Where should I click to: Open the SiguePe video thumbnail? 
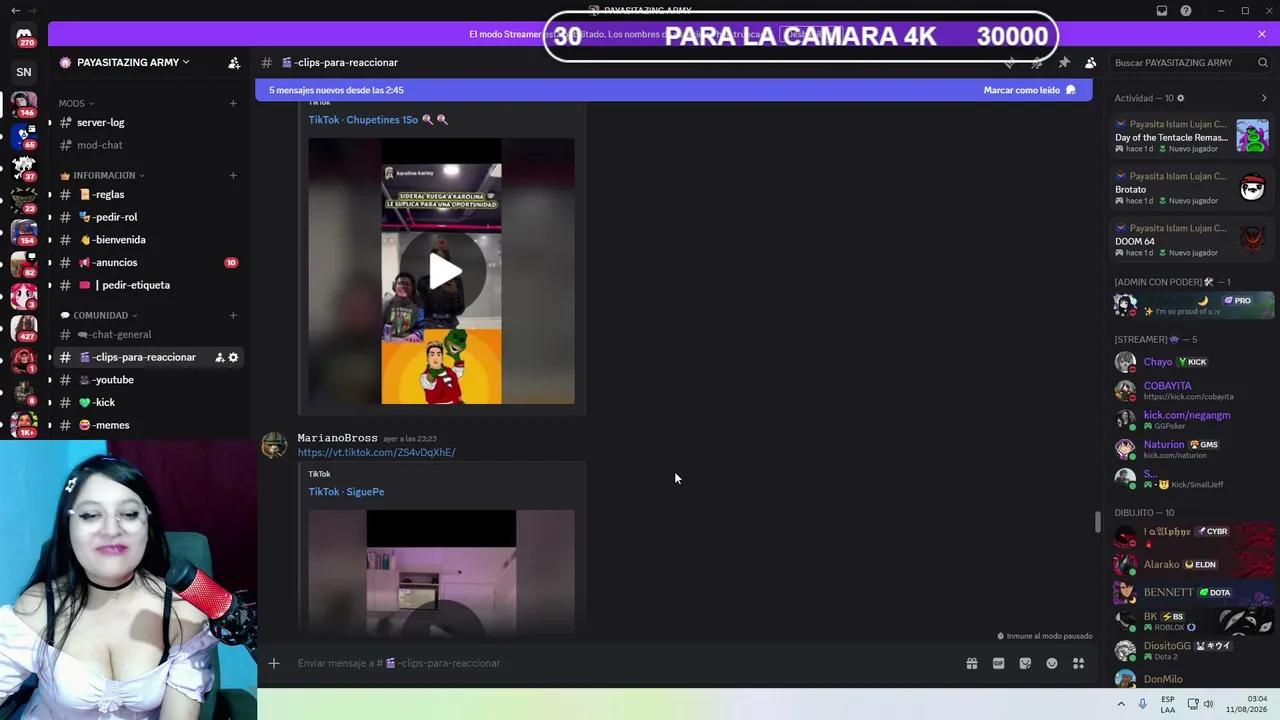pyautogui.click(x=441, y=572)
